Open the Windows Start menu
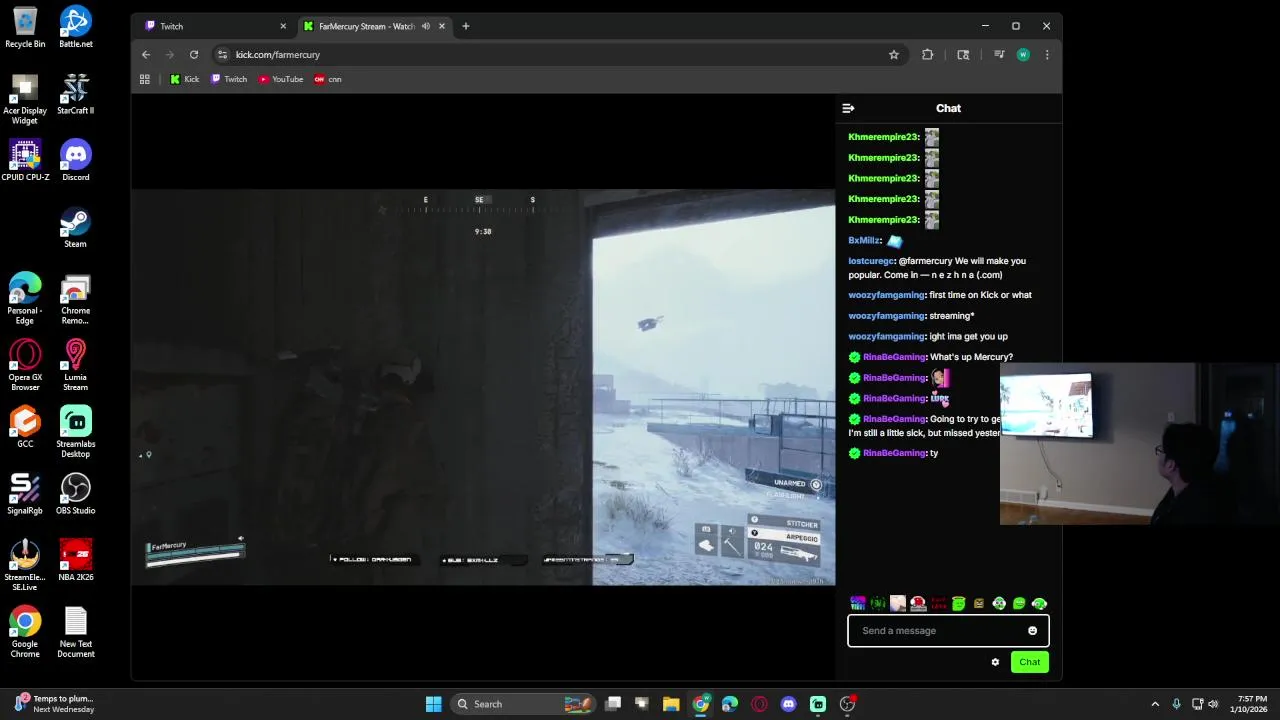 click(433, 704)
